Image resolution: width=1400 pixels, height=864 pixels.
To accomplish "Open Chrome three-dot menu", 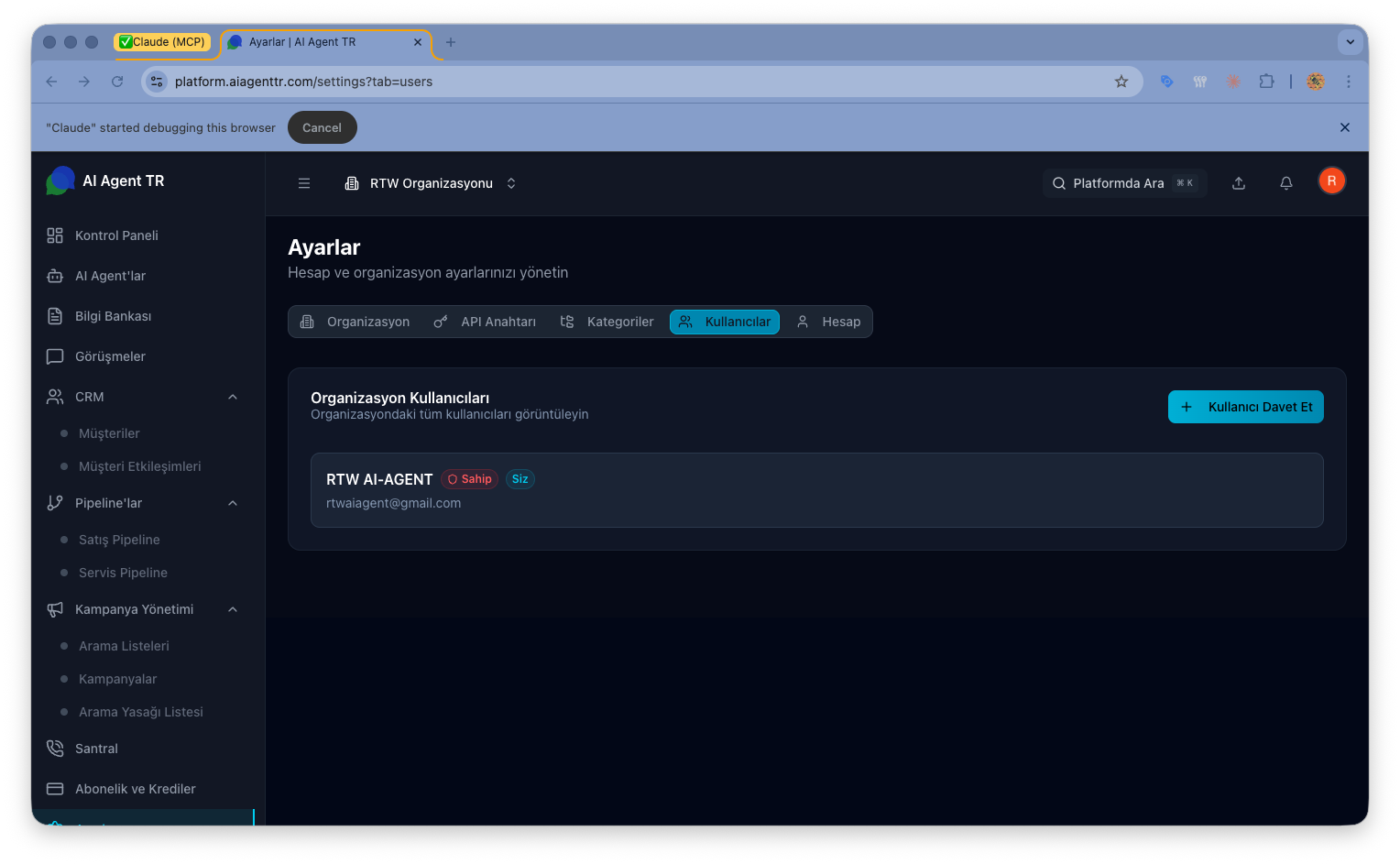I will pos(1349,82).
